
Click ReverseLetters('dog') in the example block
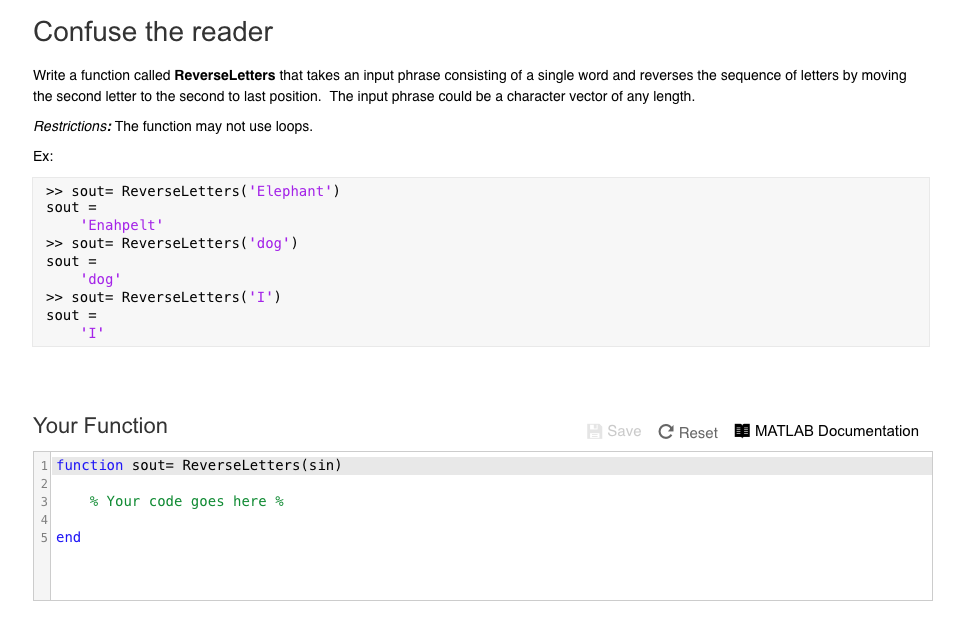[x=215, y=243]
